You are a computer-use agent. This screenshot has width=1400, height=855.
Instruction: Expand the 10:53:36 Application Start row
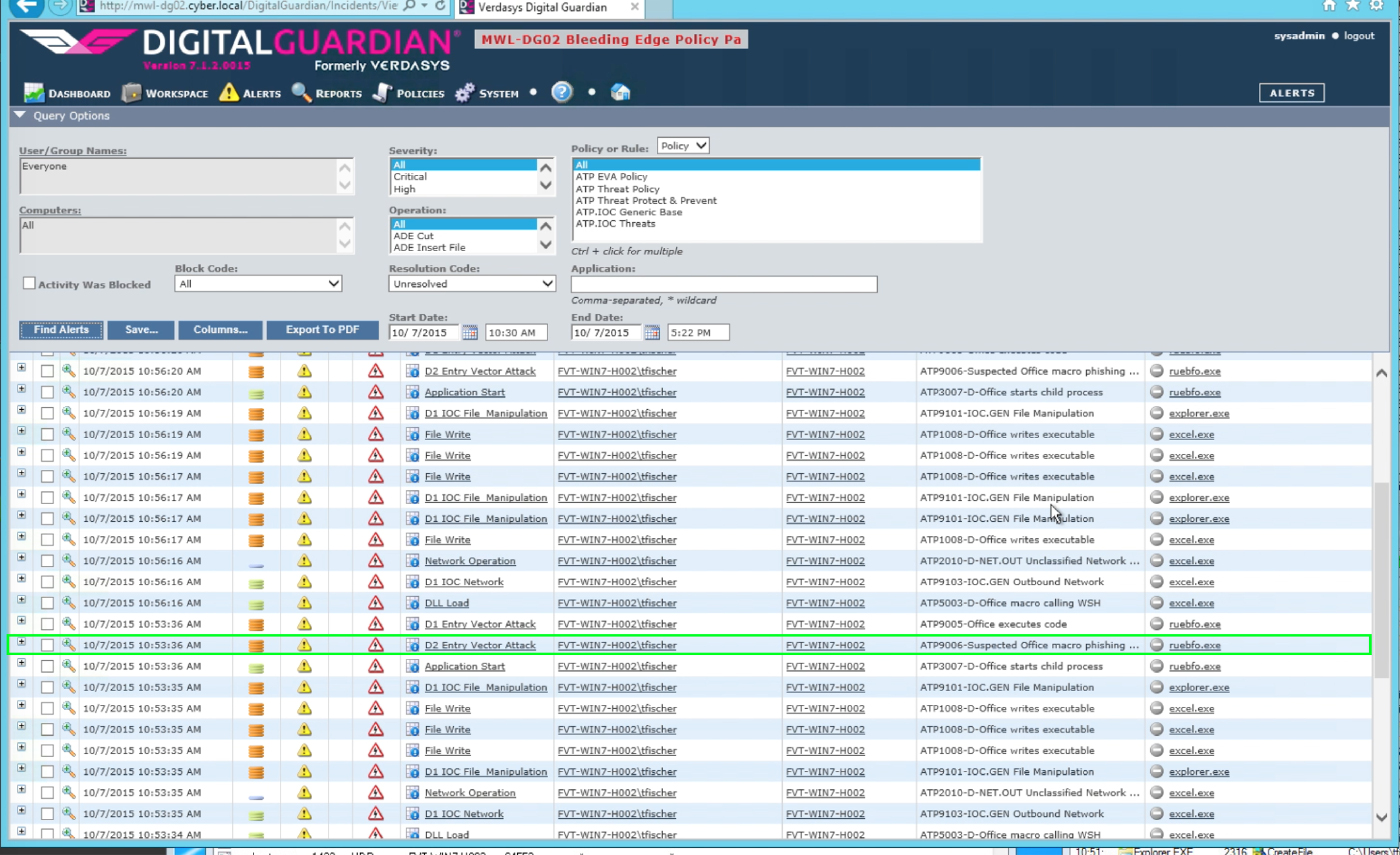(x=21, y=664)
